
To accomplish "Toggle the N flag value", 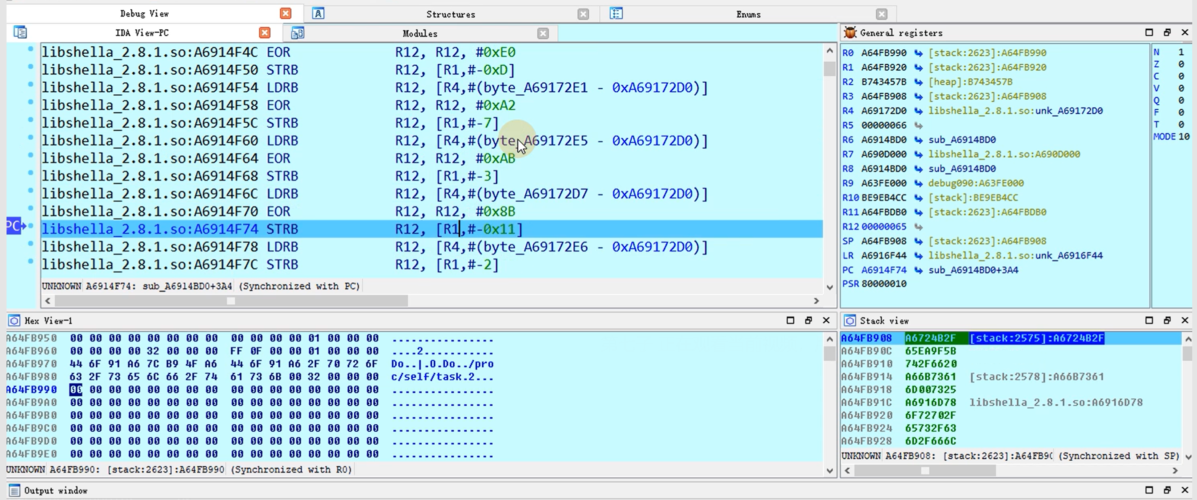I will [1181, 52].
